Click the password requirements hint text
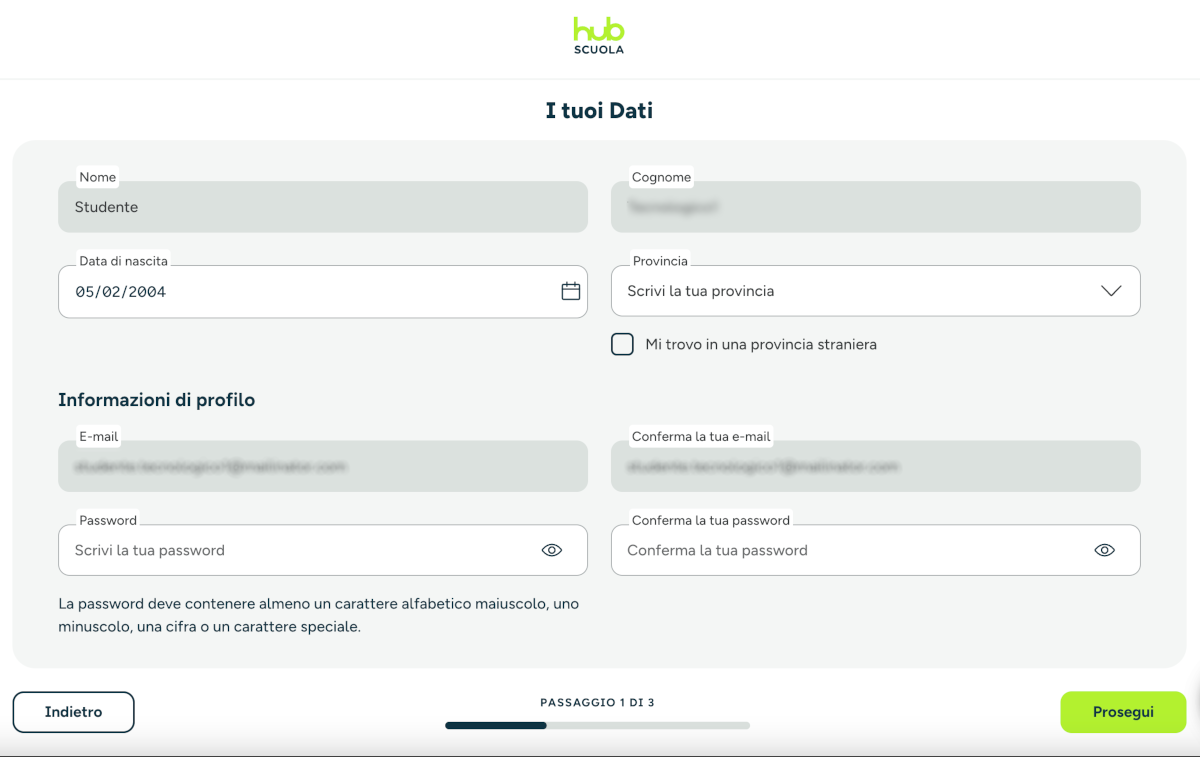 pos(319,616)
